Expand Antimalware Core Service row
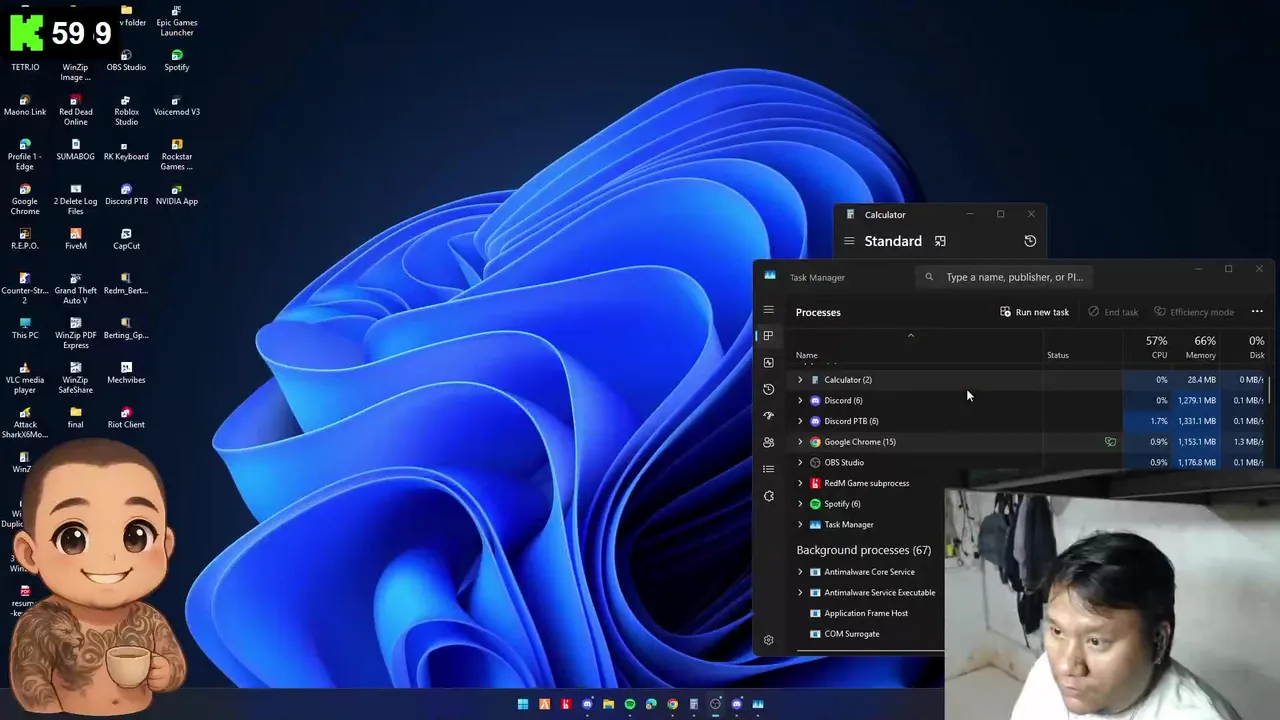1280x720 pixels. (800, 572)
